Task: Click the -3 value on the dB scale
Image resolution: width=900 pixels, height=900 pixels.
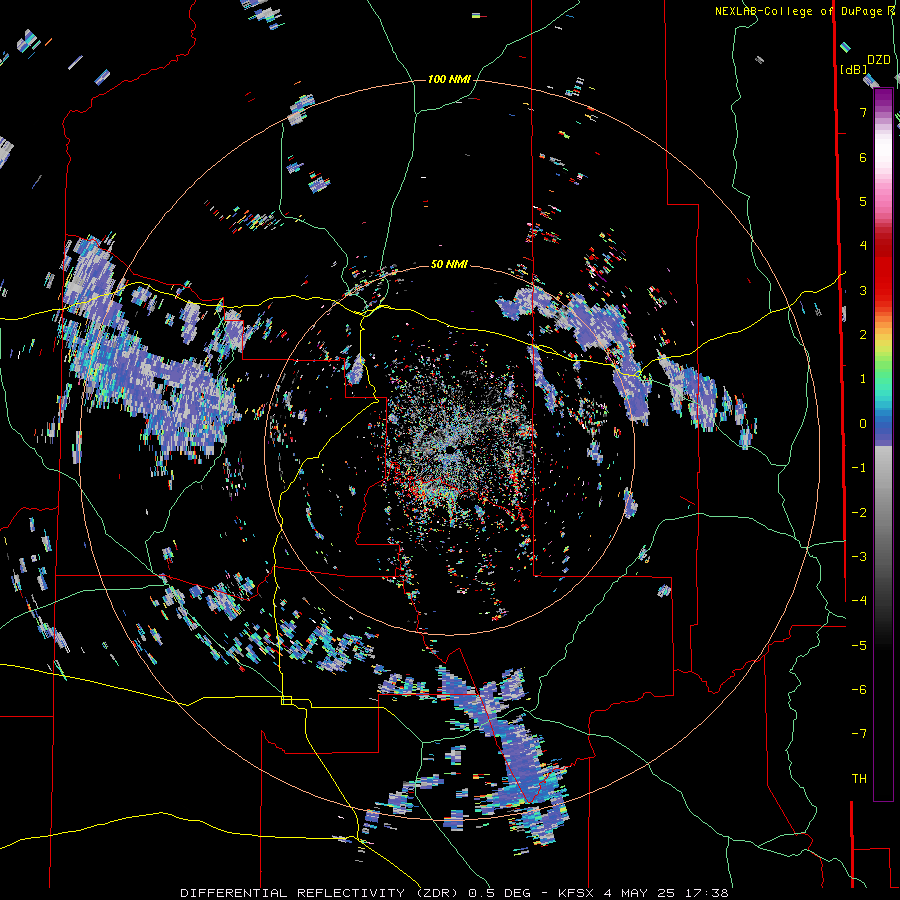Action: pos(859,557)
